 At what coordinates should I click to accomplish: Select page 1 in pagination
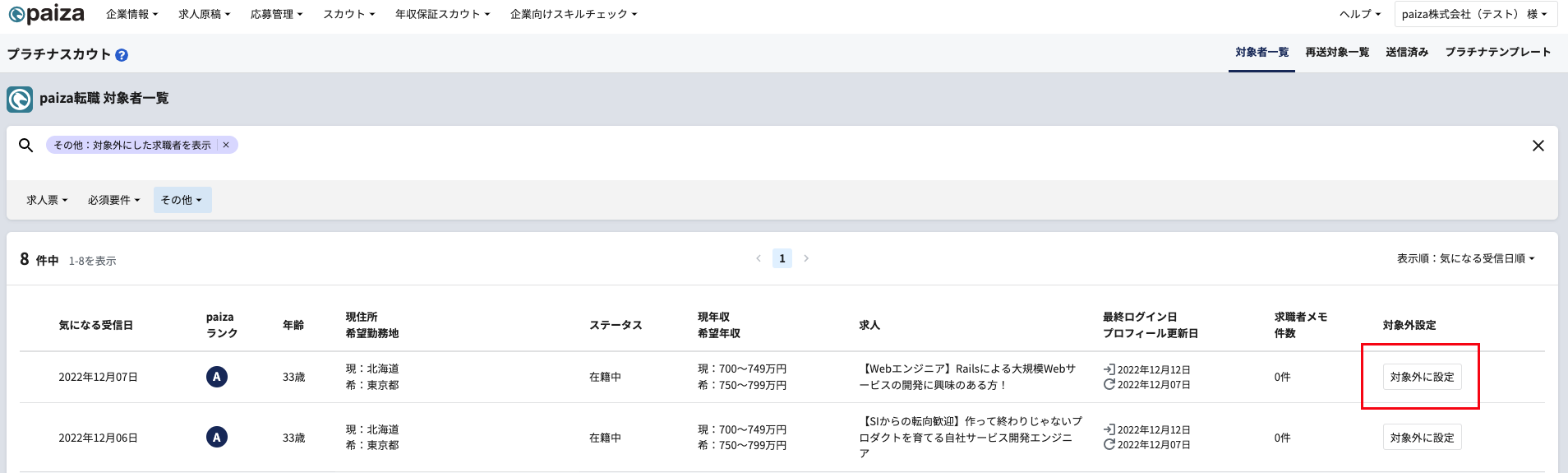click(x=782, y=258)
